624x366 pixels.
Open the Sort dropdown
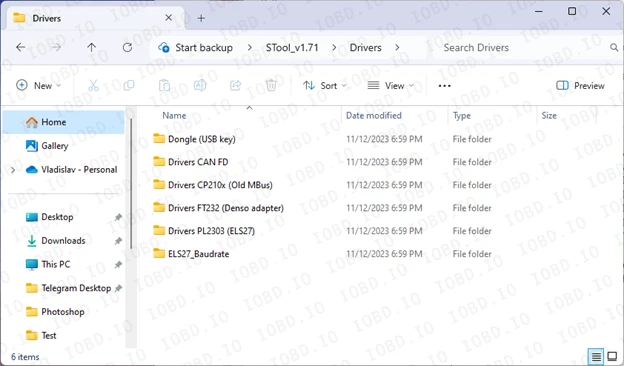(x=325, y=86)
